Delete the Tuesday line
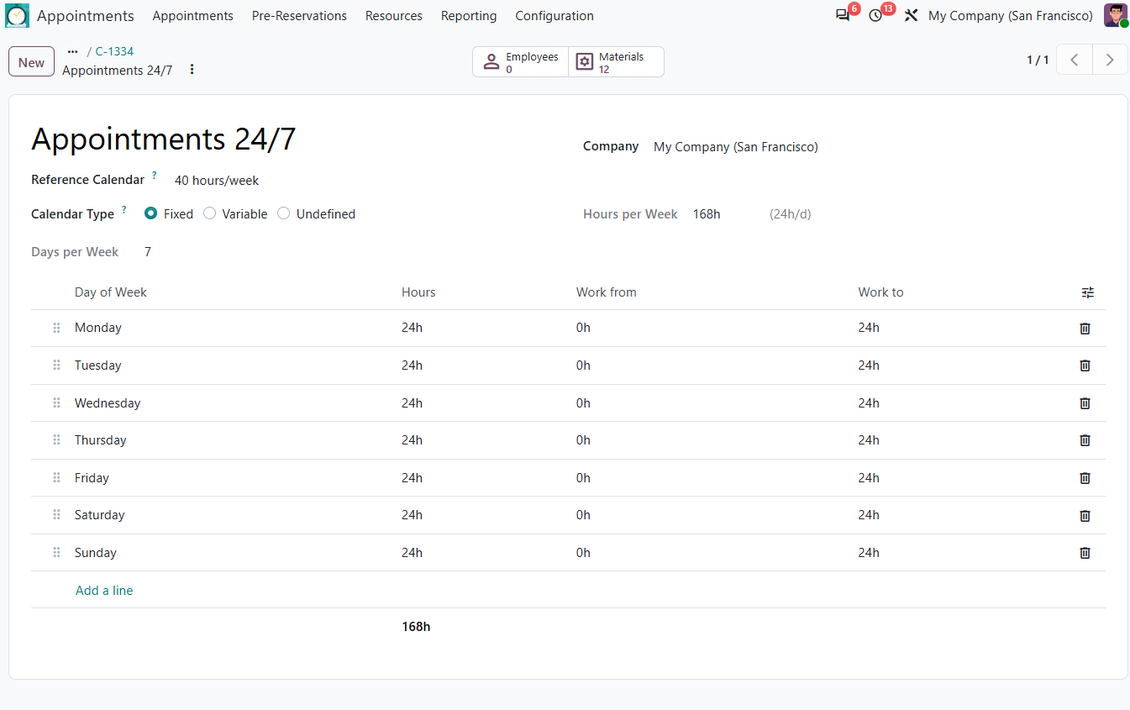Screen dimensions: 1130x710 (1085, 365)
